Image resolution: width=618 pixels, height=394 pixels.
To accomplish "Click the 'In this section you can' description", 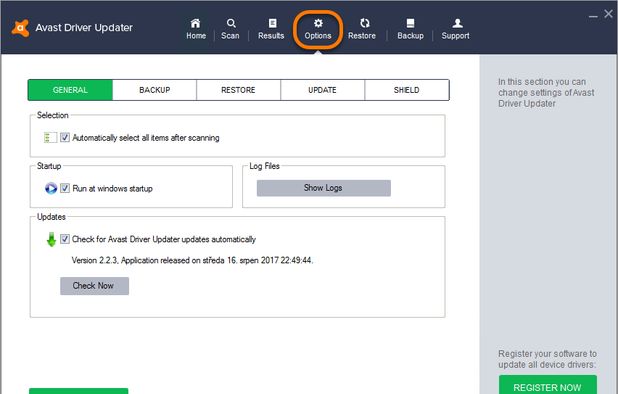I will click(546, 93).
